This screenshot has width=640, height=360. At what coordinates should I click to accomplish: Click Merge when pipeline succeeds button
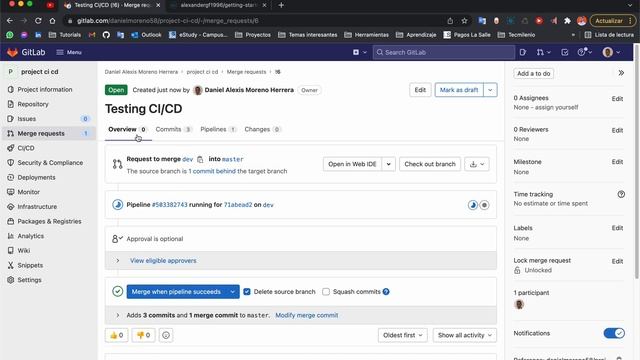(176, 291)
